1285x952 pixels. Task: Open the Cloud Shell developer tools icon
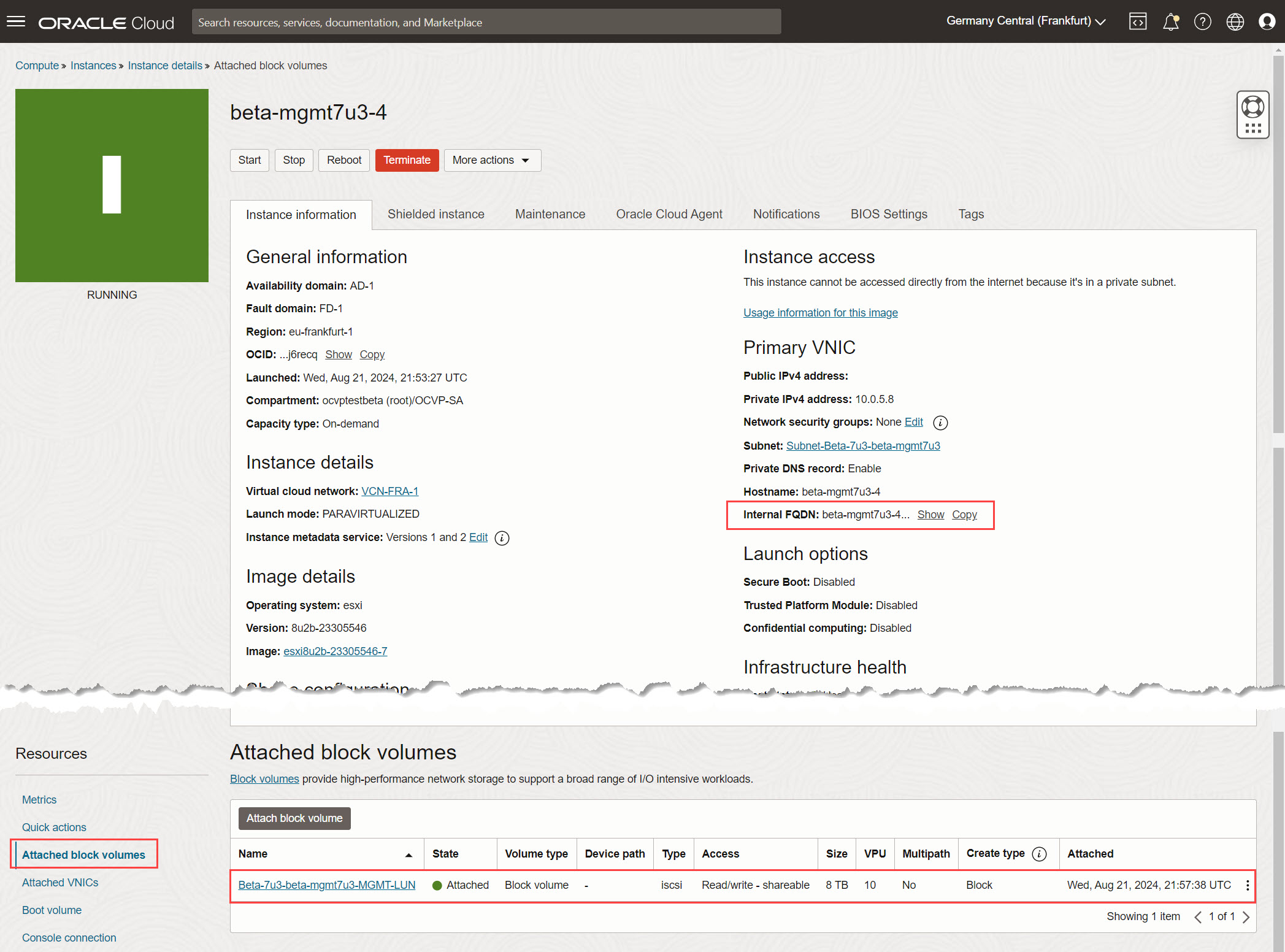pos(1138,22)
